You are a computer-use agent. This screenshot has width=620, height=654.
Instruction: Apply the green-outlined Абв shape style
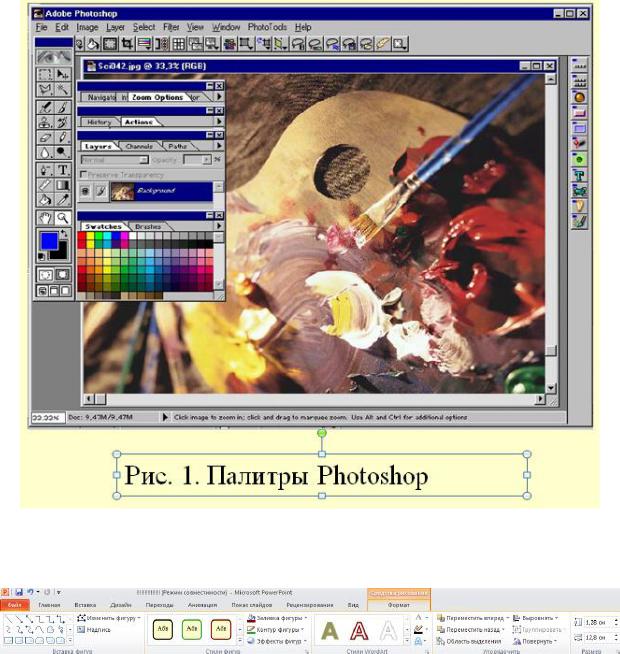(x=192, y=629)
